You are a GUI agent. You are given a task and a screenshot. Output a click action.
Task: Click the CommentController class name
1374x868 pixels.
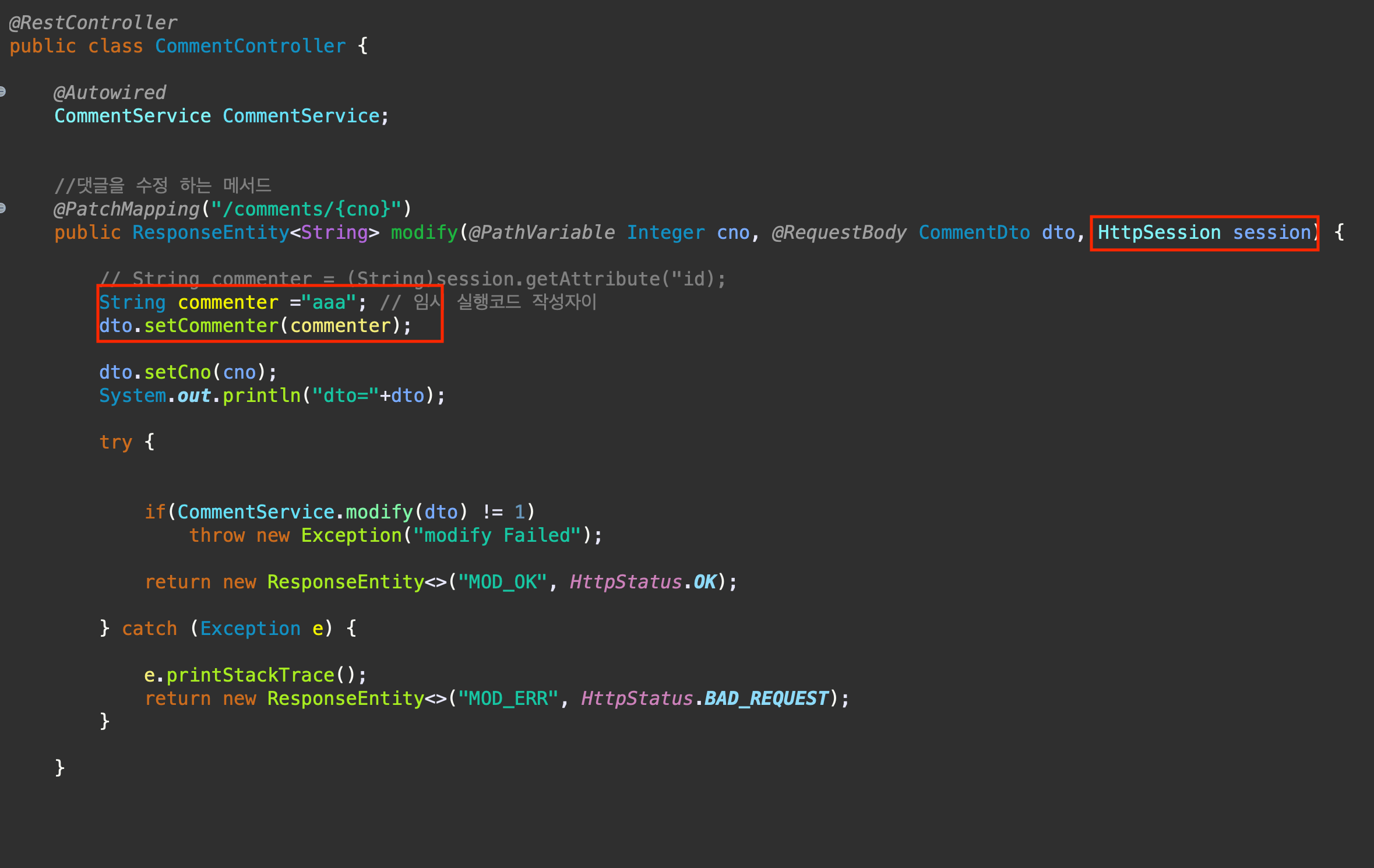(250, 46)
